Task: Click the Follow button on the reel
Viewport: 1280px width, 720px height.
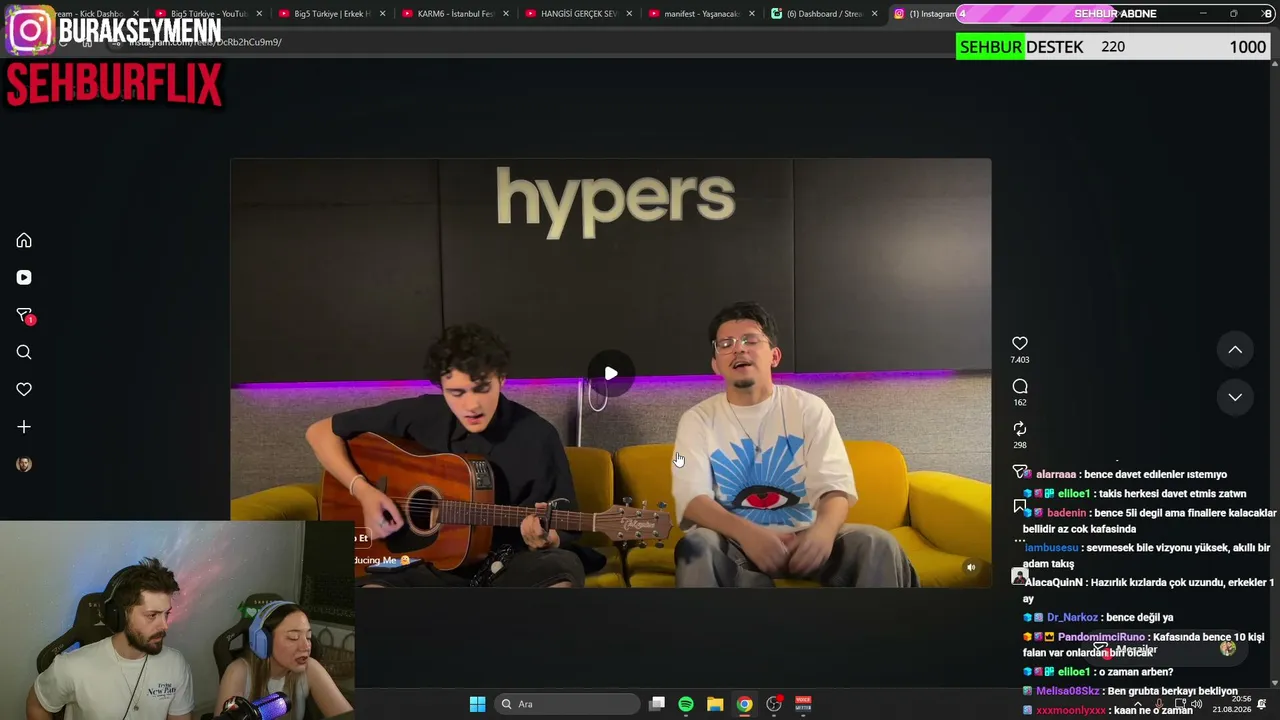Action: pyautogui.click(x=361, y=538)
